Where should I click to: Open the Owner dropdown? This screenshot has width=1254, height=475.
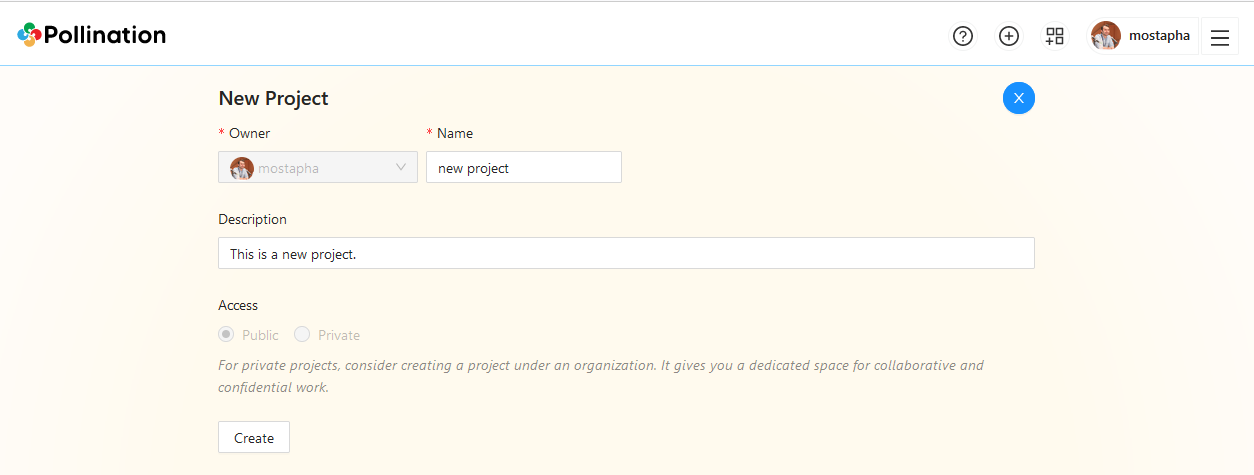pyautogui.click(x=317, y=168)
